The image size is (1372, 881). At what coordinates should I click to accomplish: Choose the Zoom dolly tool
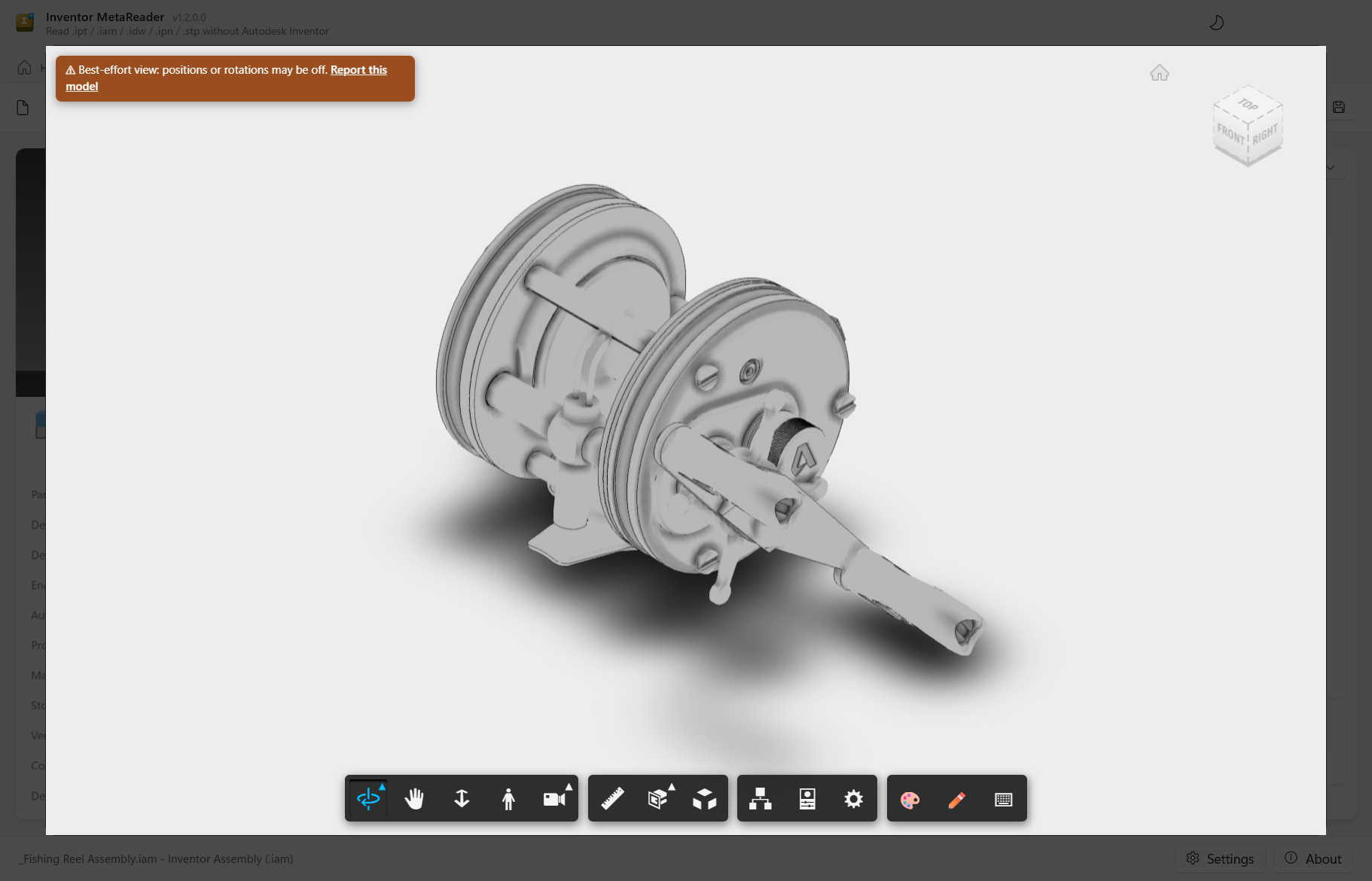(x=462, y=798)
